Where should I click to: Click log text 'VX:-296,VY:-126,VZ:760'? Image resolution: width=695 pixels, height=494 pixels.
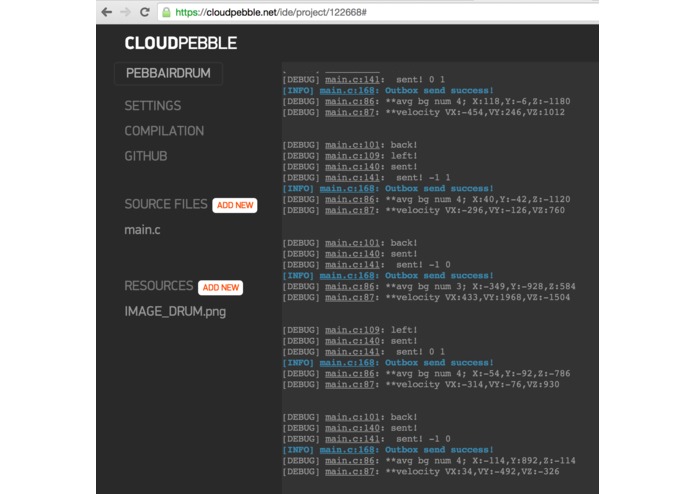505,210
